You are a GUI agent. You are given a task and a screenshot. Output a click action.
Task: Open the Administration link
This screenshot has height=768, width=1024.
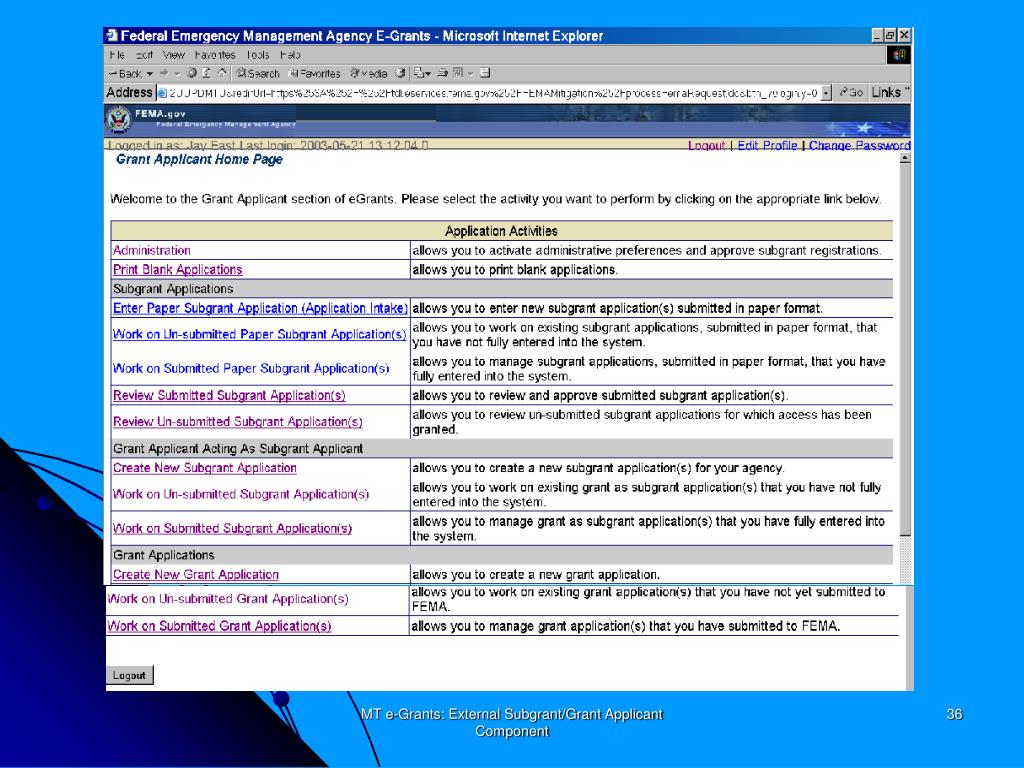(152, 250)
